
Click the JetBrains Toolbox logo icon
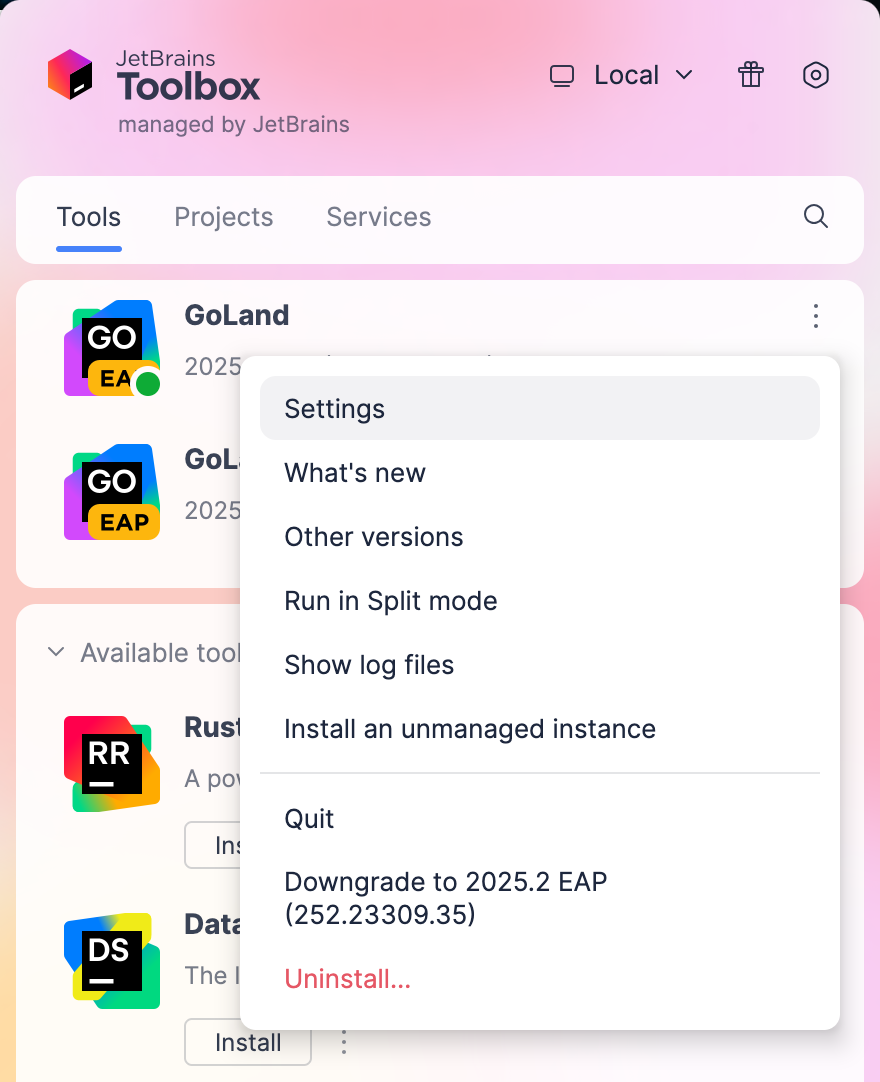(72, 75)
